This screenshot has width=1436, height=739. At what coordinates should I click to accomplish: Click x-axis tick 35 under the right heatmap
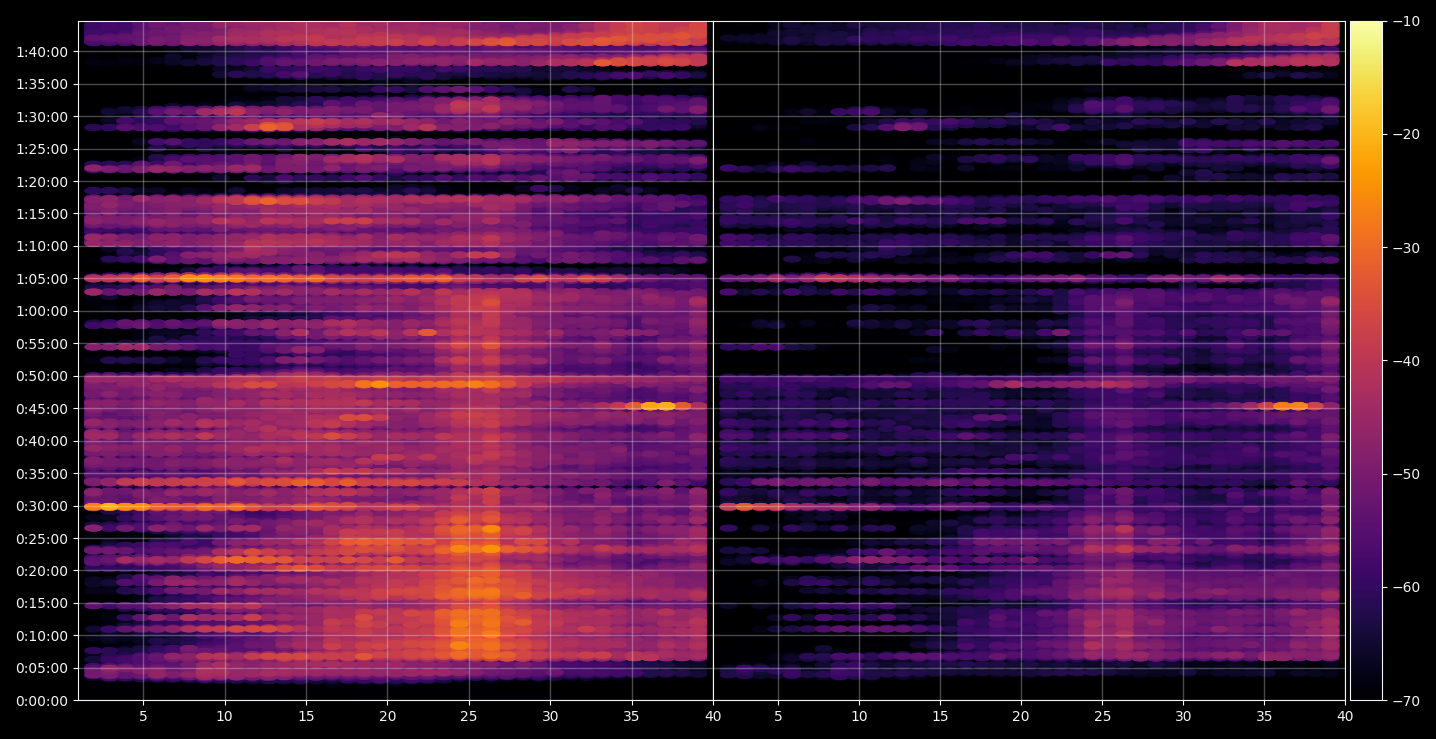[x=1265, y=717]
